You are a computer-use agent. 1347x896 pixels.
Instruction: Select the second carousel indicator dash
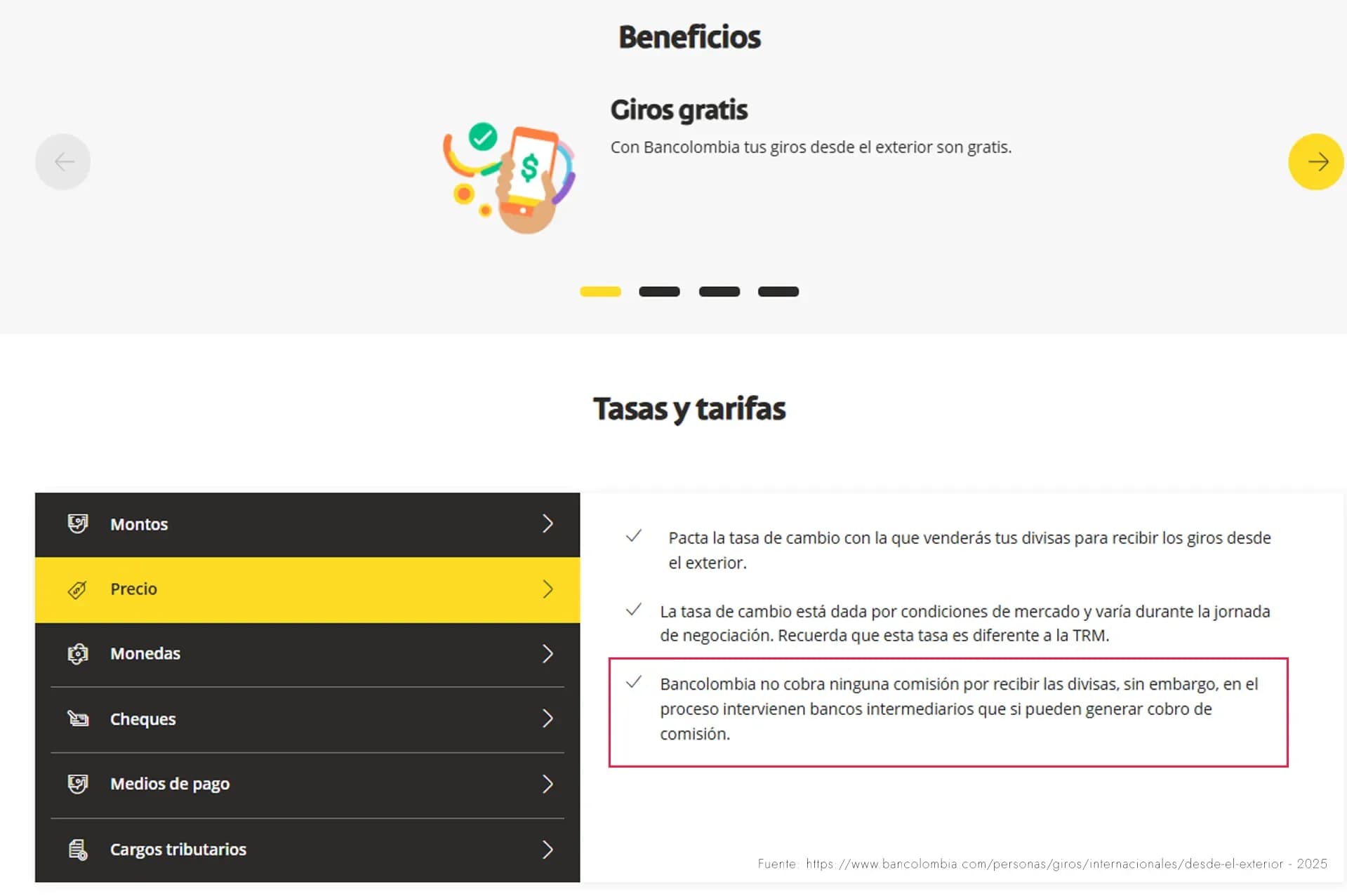tap(659, 292)
